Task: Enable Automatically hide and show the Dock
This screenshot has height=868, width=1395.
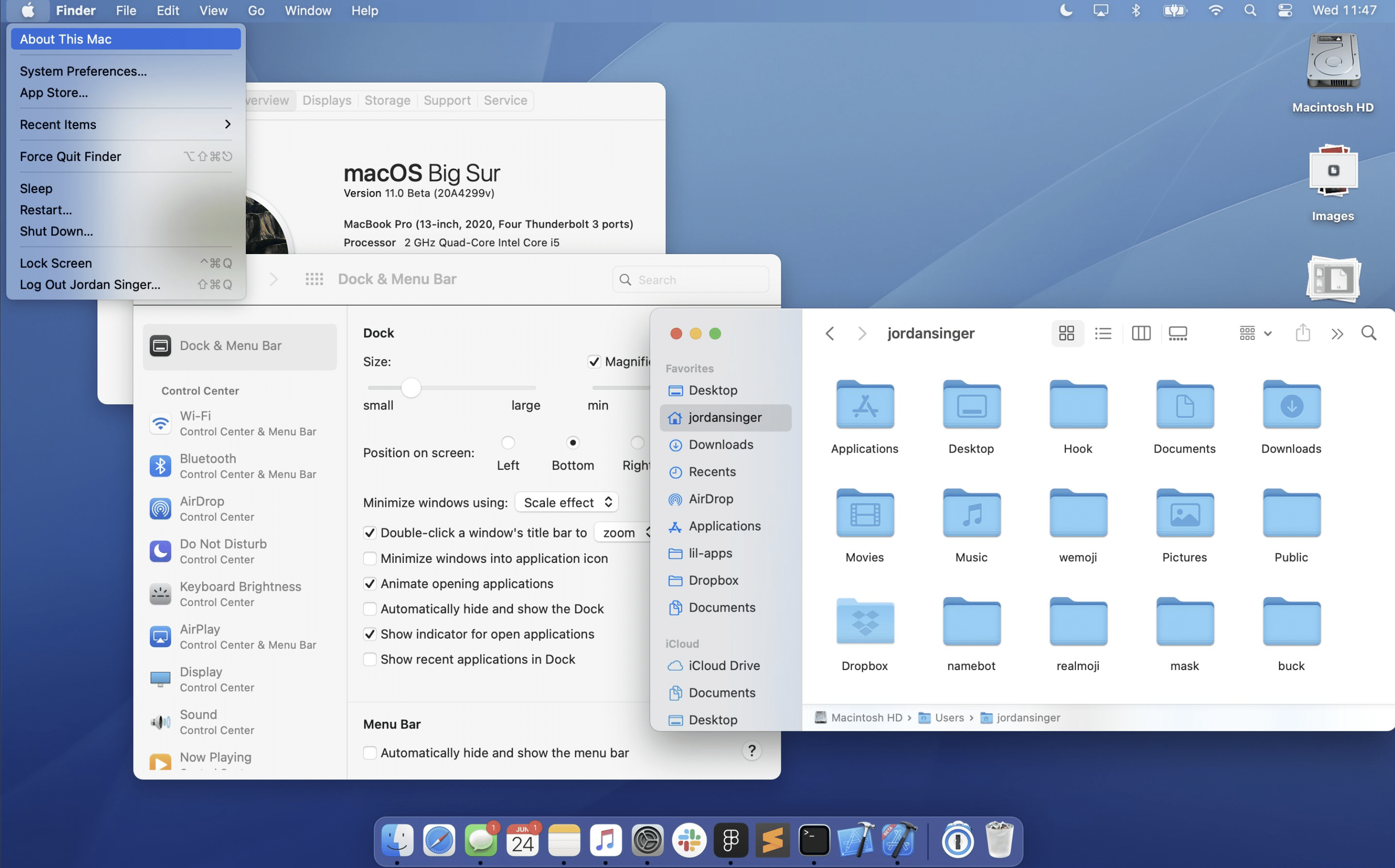Action: (370, 608)
